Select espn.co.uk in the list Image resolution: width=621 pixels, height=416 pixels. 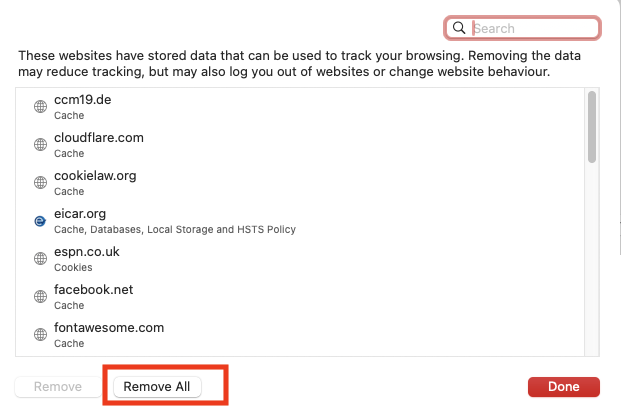(300, 259)
